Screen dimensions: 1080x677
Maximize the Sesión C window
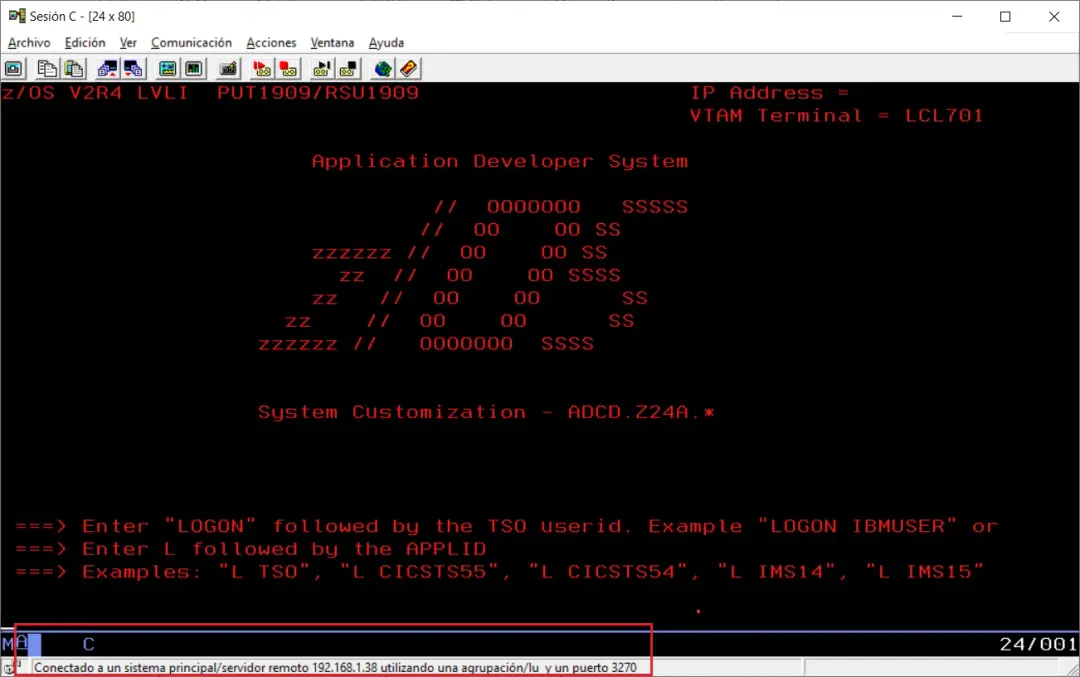(x=1005, y=16)
